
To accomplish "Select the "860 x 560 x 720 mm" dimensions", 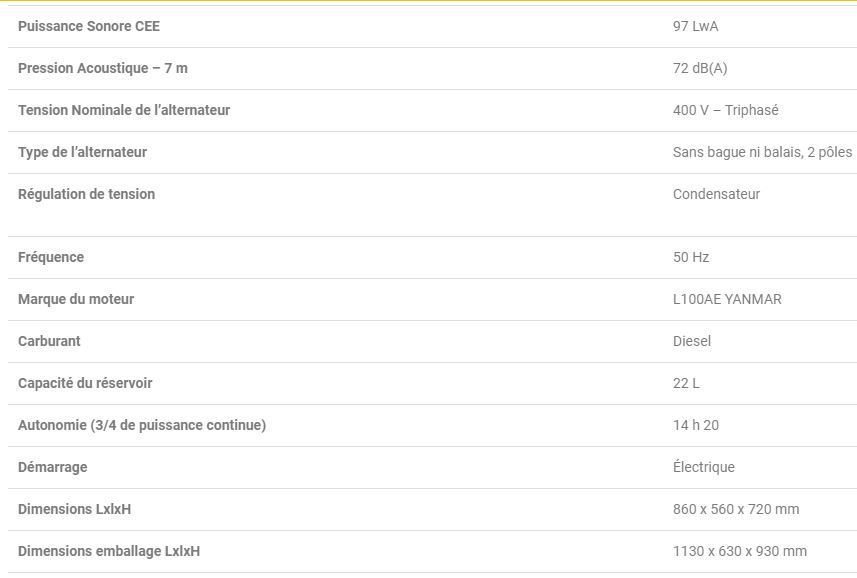I will coord(735,509).
